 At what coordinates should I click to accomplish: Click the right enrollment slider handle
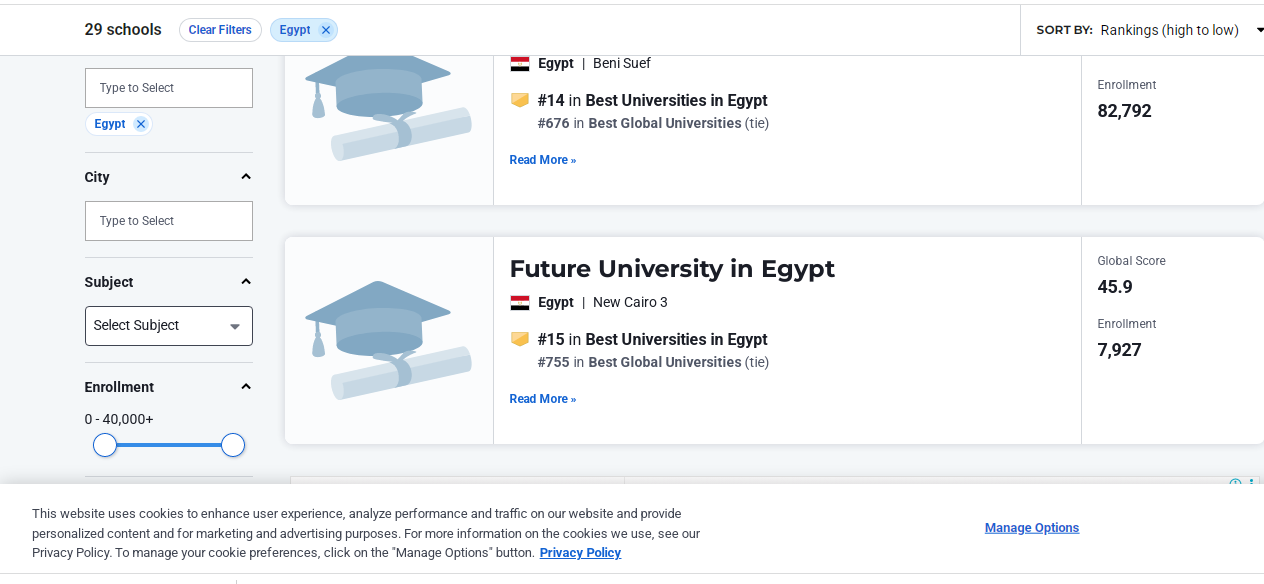pyautogui.click(x=233, y=445)
